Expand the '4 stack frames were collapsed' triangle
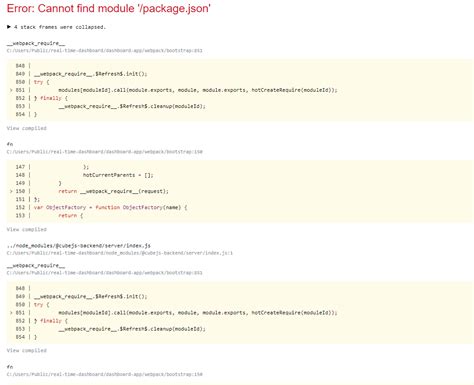474x385 pixels. point(9,27)
